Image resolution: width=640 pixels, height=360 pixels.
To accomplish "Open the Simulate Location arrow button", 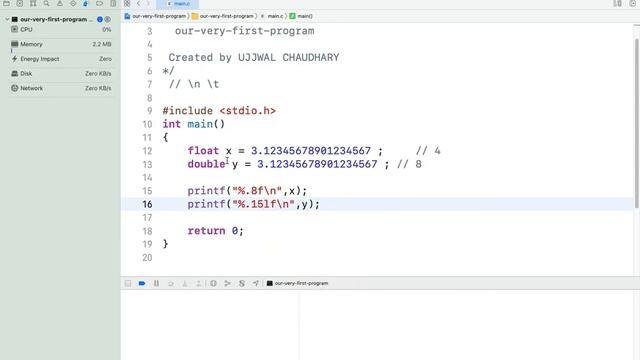I will [256, 283].
